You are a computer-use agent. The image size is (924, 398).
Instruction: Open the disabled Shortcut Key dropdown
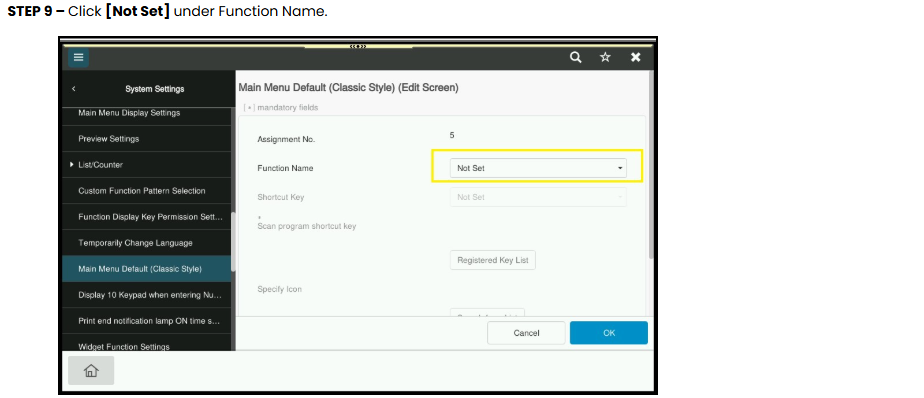click(538, 197)
